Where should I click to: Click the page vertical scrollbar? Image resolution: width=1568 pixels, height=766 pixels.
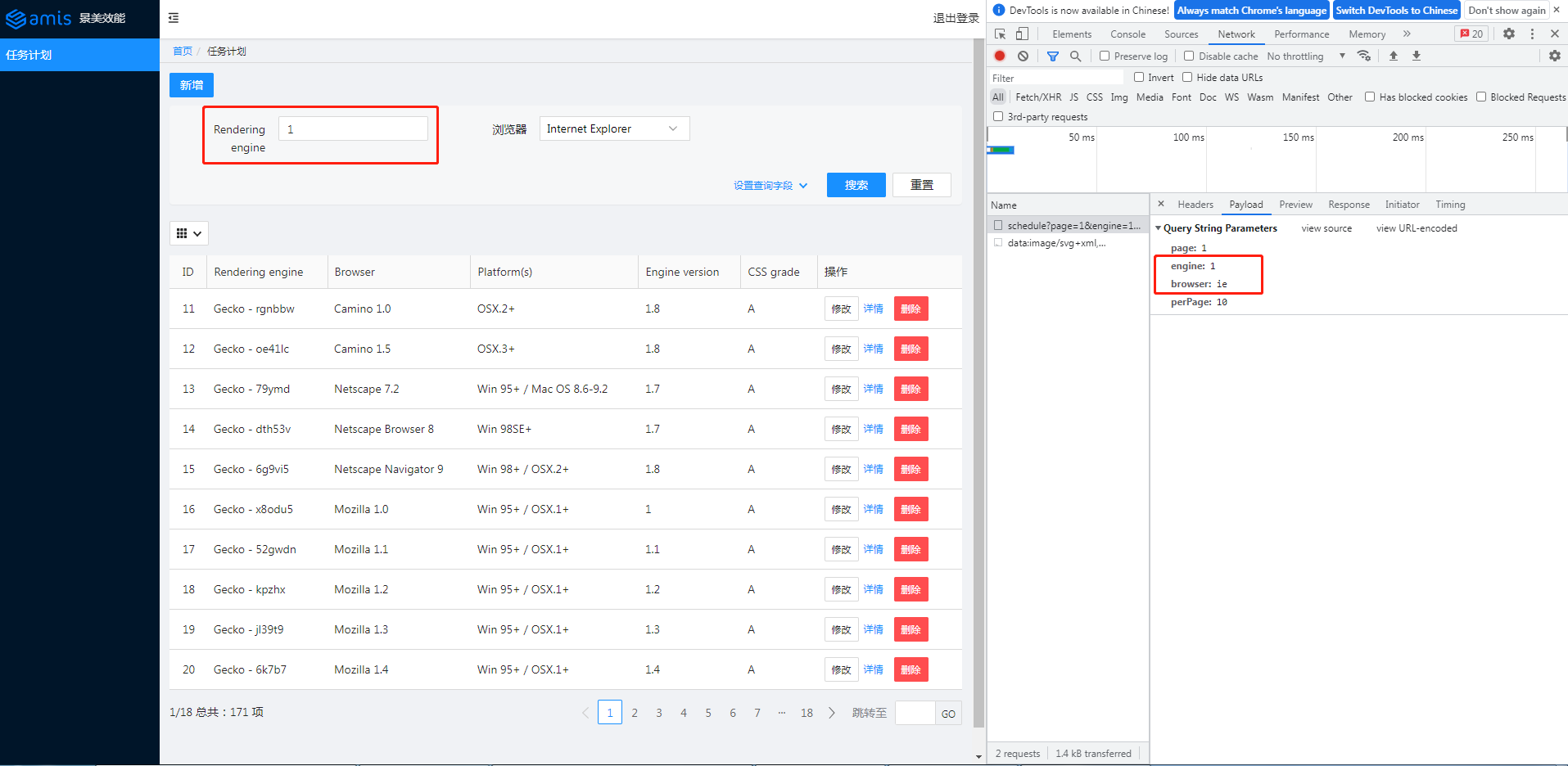[x=978, y=385]
